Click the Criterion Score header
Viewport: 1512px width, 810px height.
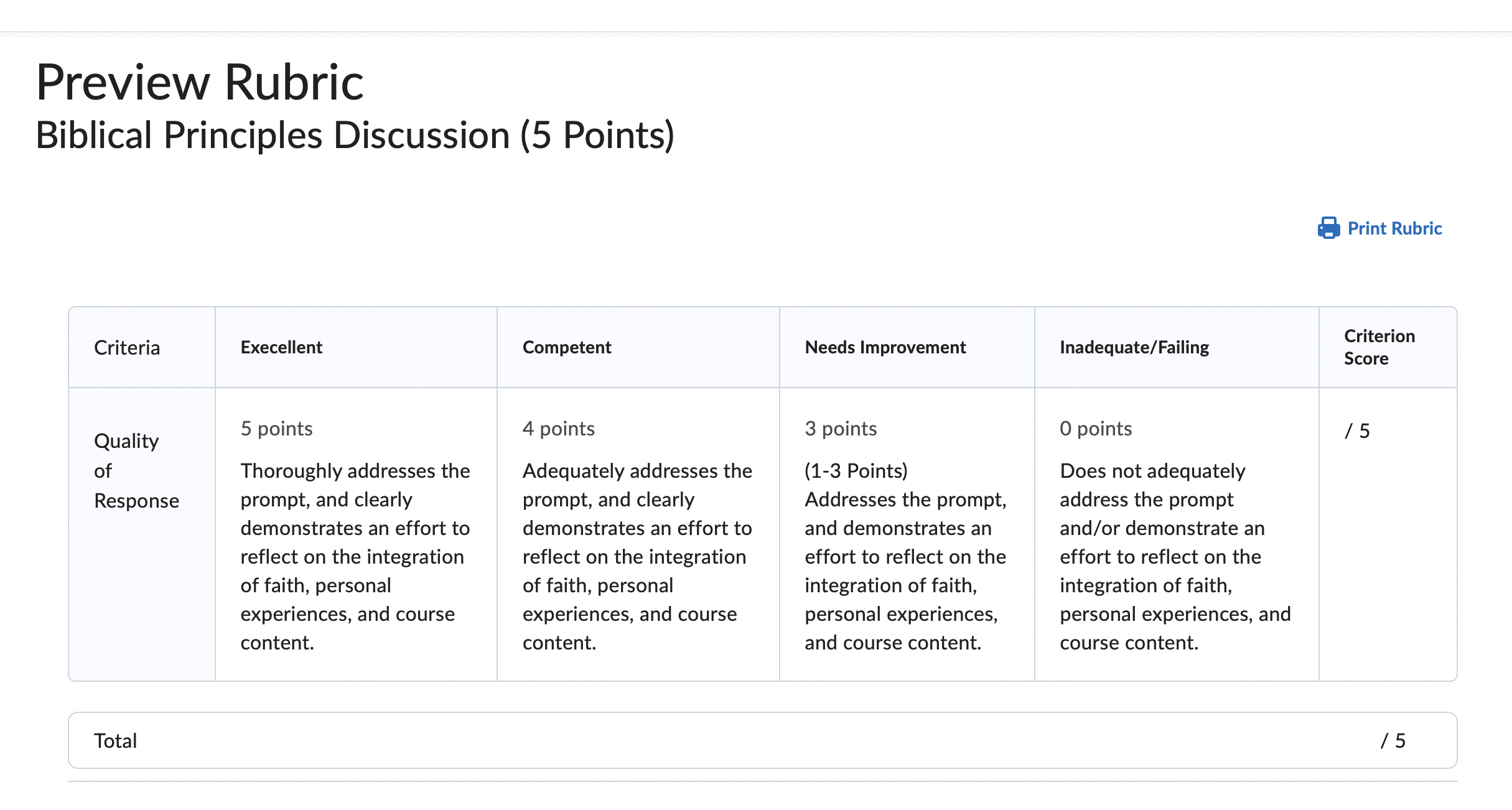click(1379, 347)
